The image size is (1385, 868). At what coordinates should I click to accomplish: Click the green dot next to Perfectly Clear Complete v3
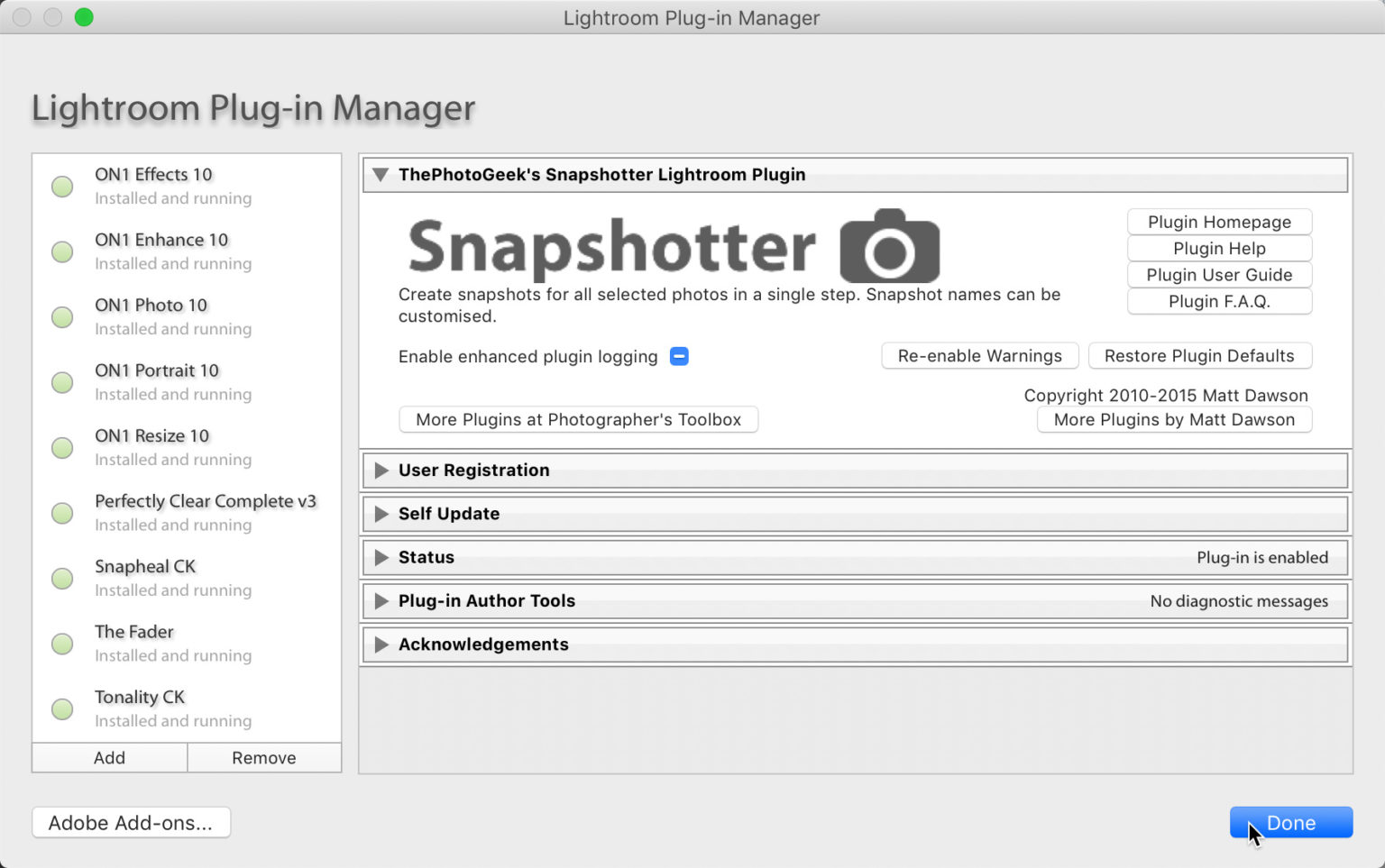pos(61,513)
